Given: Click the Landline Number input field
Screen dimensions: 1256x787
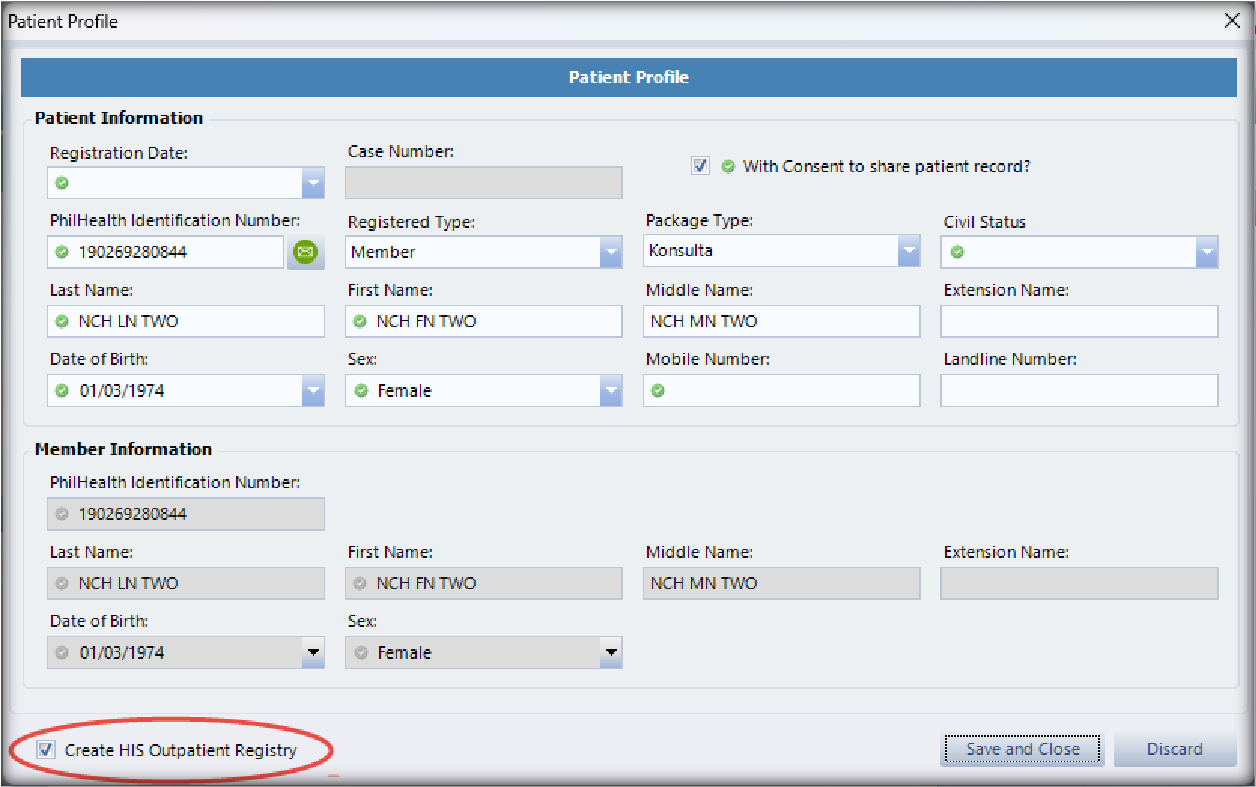Looking at the screenshot, I should [1078, 391].
